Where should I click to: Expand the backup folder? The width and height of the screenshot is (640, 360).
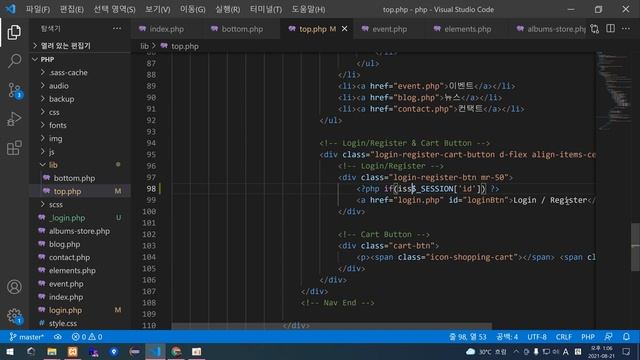80,99
